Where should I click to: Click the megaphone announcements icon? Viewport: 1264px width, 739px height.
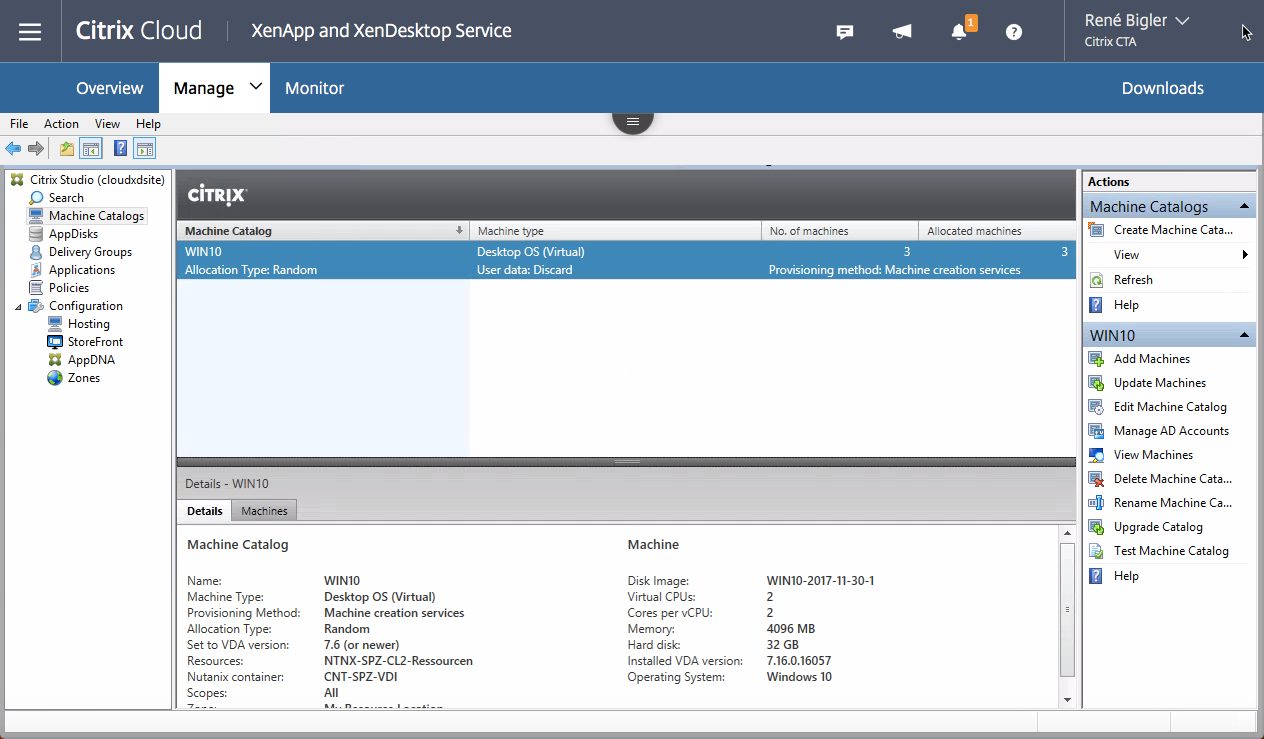(901, 31)
